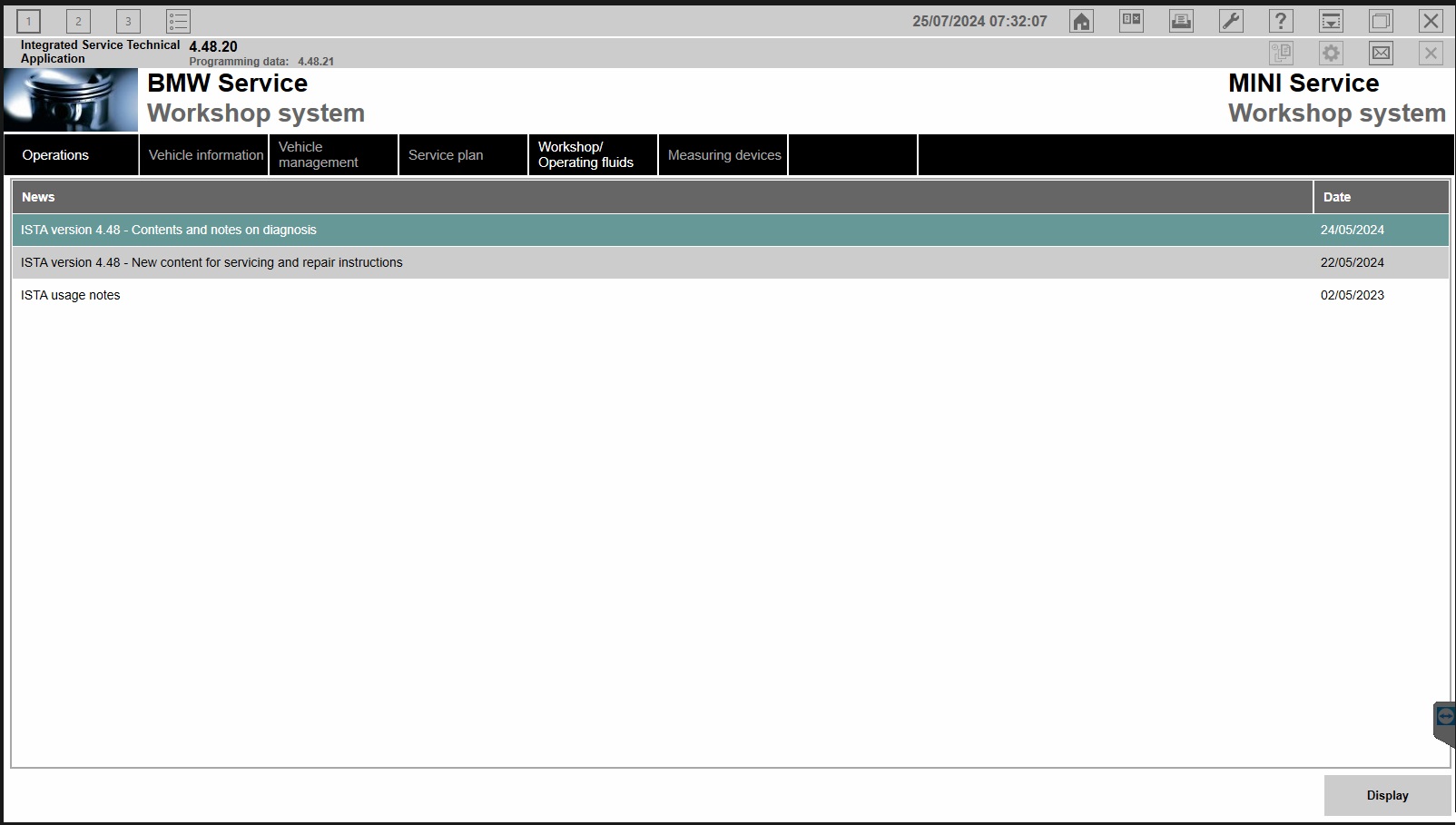Open the print function via the printer icon
This screenshot has height=825, width=1456.
pyautogui.click(x=1181, y=20)
